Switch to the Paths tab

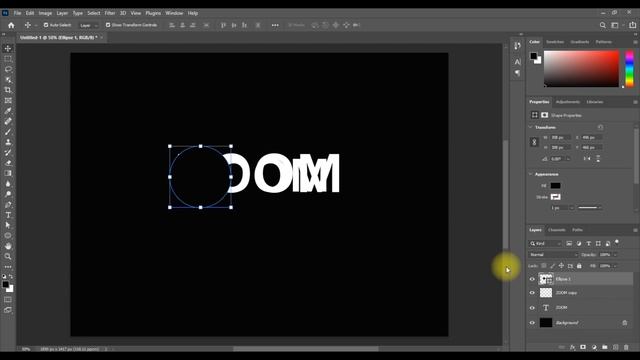coord(577,230)
